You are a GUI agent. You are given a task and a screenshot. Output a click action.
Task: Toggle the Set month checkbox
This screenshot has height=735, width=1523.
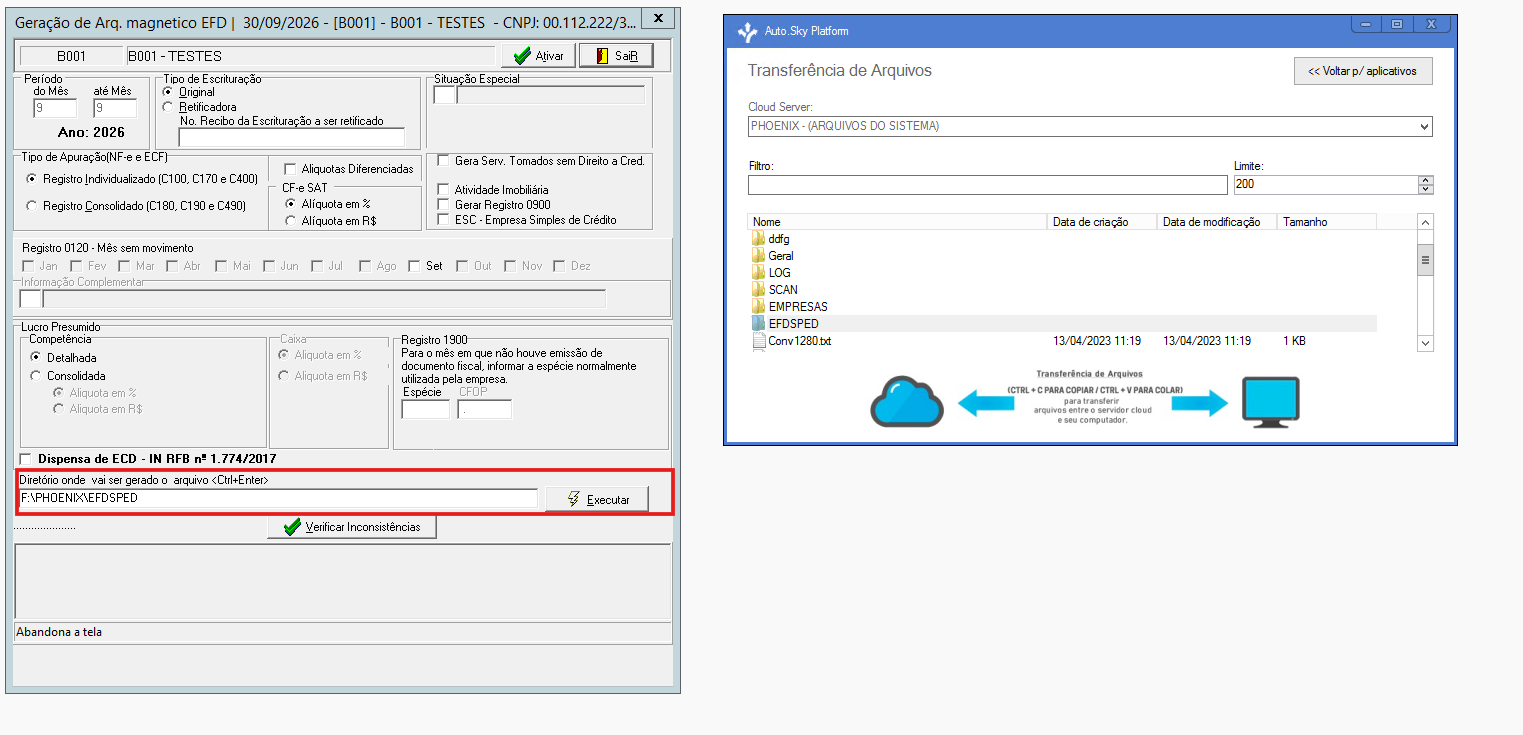[414, 266]
